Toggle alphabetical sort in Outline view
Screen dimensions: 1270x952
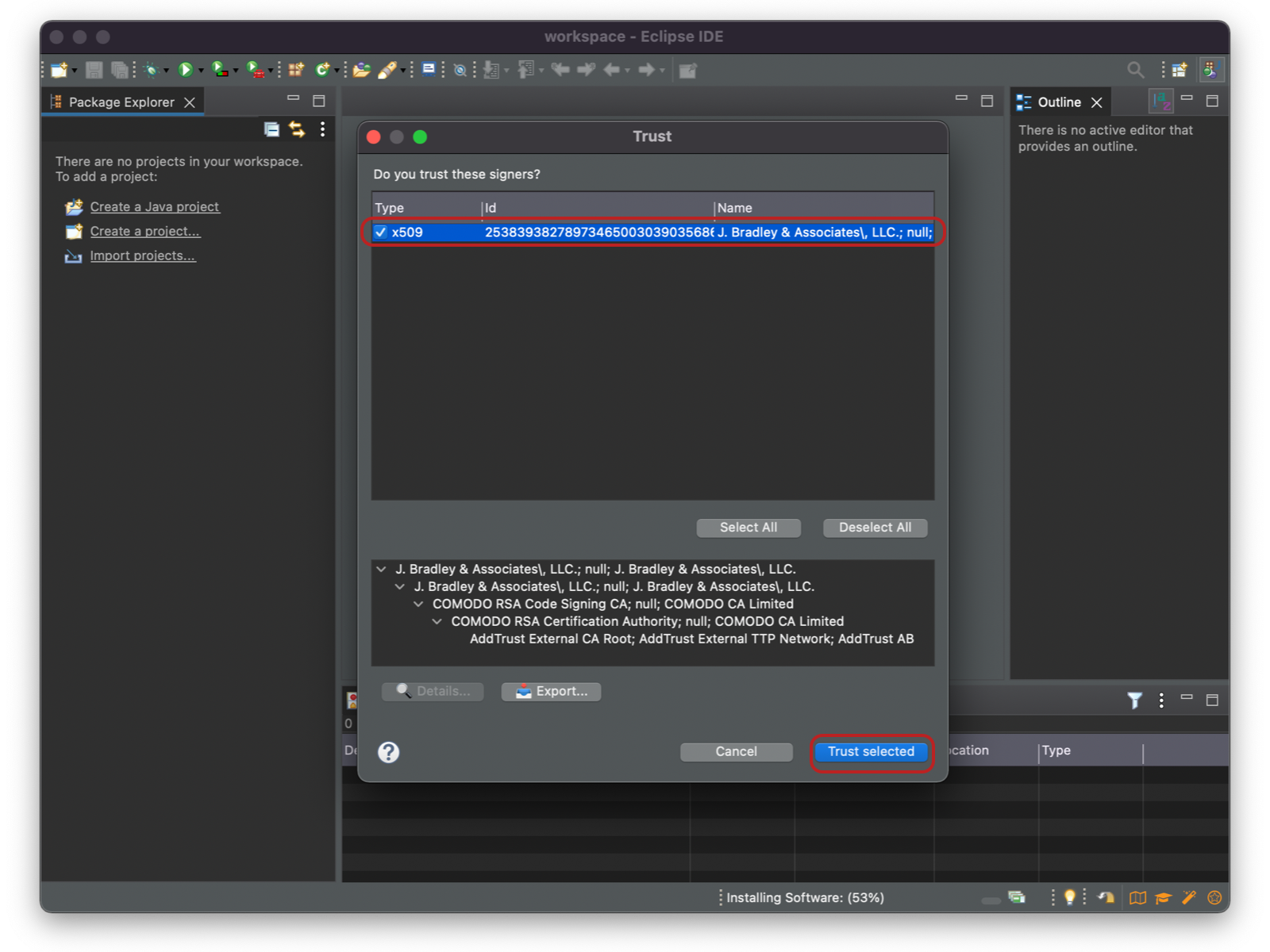(x=1161, y=102)
